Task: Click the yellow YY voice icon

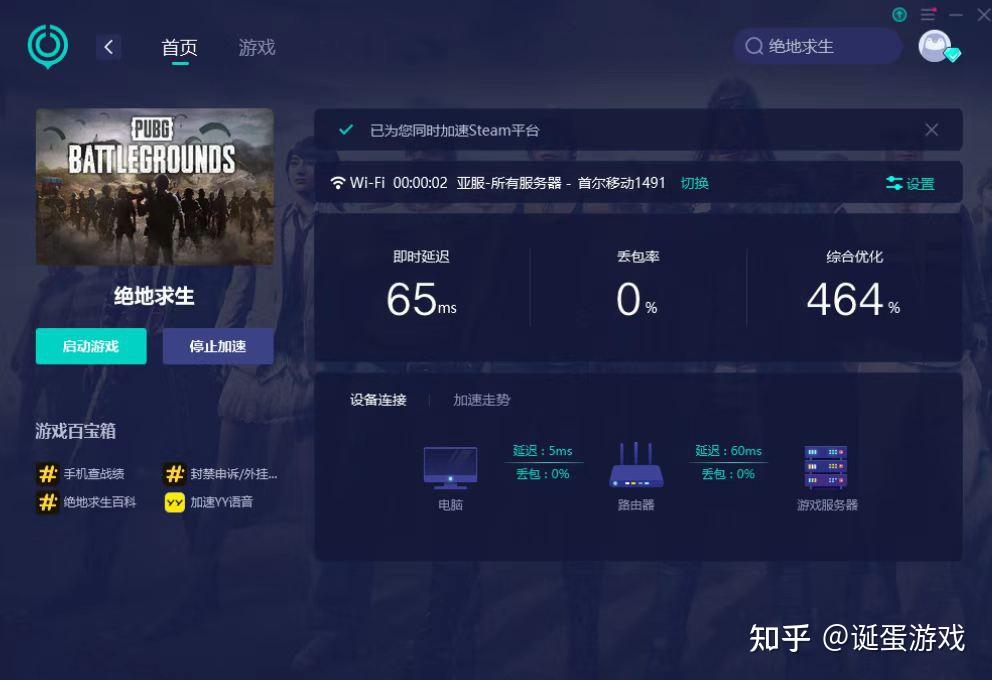Action: click(x=175, y=502)
